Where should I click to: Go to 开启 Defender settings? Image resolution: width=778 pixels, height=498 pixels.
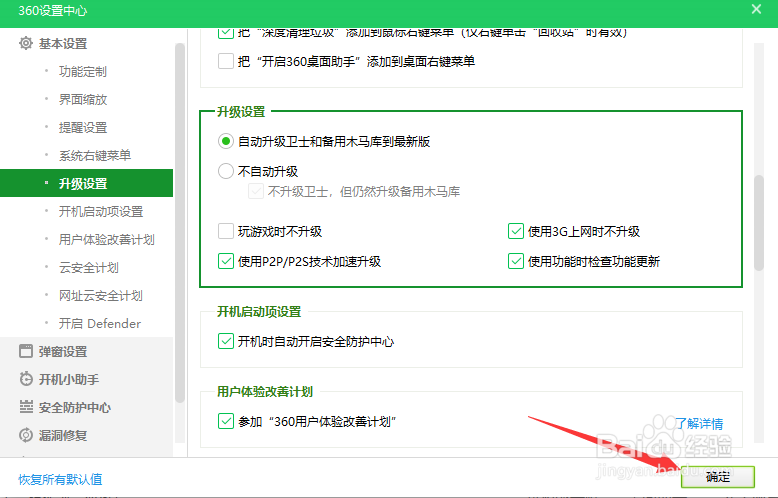[x=100, y=323]
